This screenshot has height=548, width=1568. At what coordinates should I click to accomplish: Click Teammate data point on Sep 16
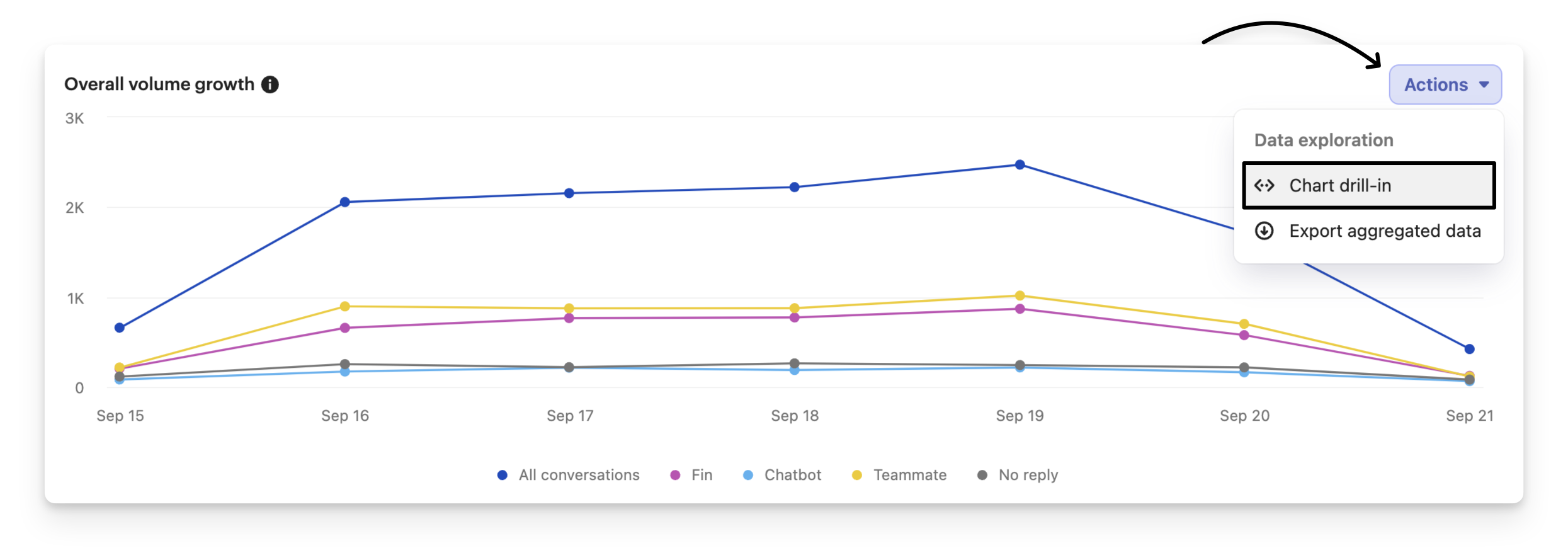345,307
